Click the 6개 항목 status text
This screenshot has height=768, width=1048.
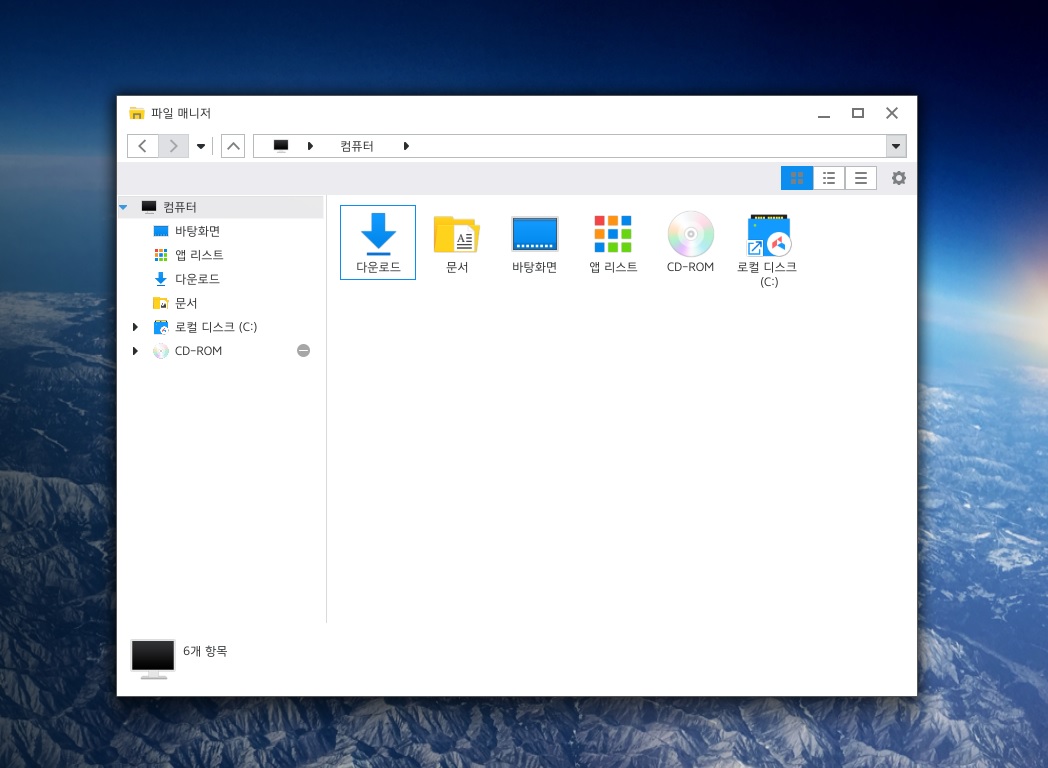point(205,651)
